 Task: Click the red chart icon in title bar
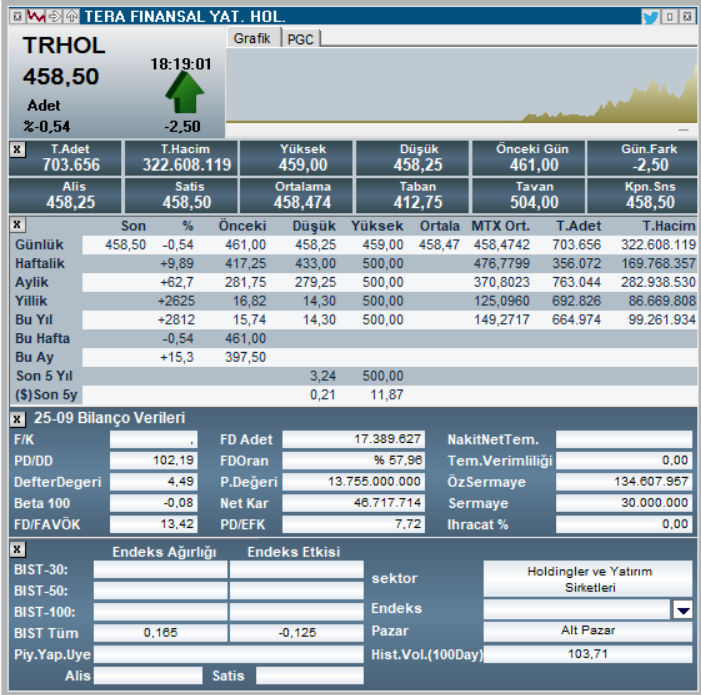pos(36,17)
